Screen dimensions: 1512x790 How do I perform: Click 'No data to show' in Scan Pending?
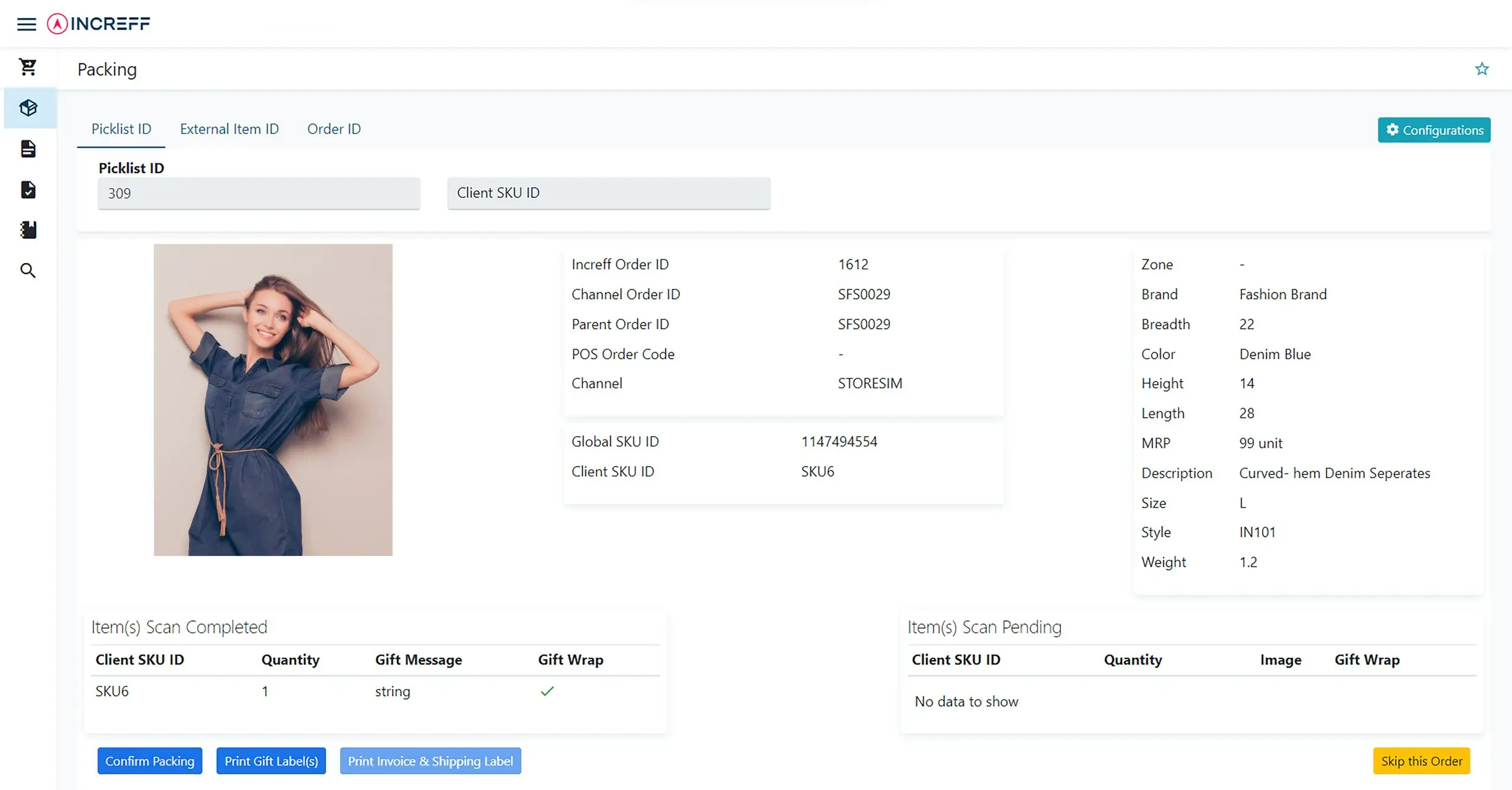(x=966, y=701)
